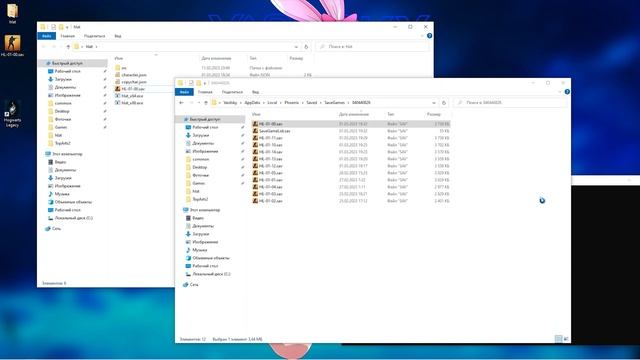Click the search field in the back window
This screenshot has height=360, width=640.
[x=372, y=47]
